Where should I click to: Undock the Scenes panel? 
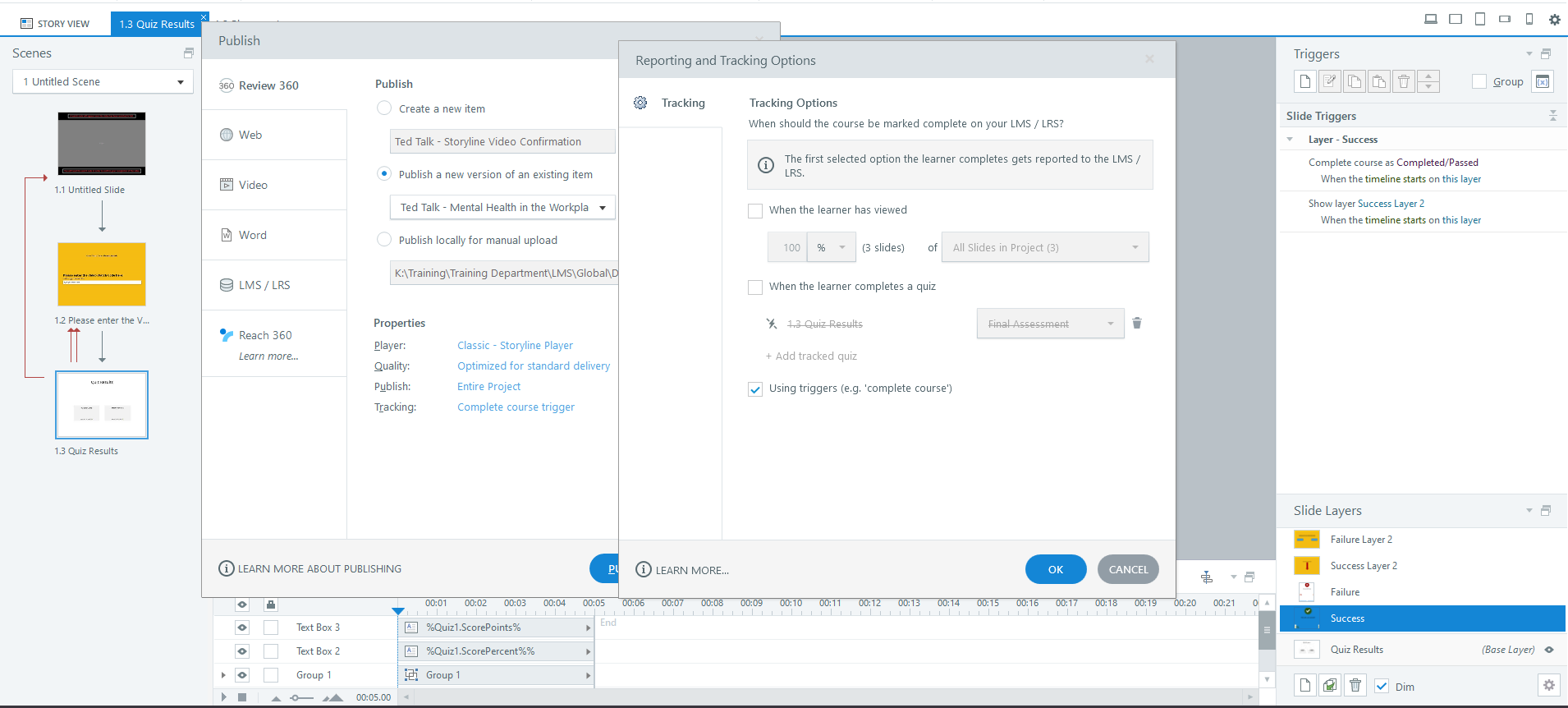coord(189,53)
